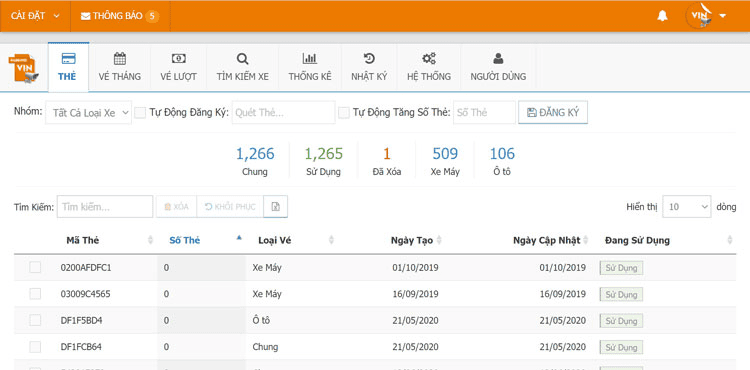Open the Nhóm vehicle type dropdown

pos(88,112)
